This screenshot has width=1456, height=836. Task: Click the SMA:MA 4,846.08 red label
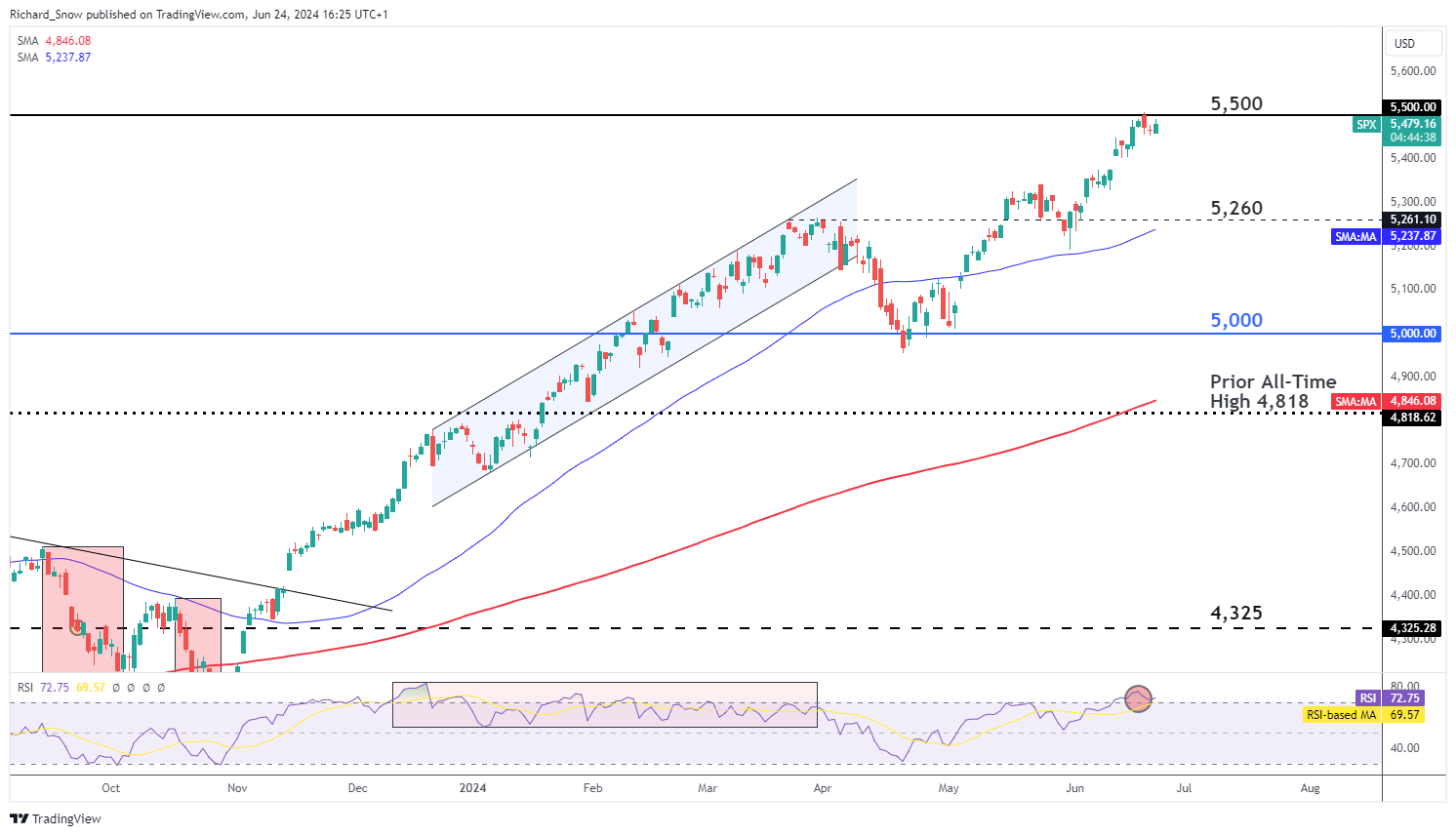[1386, 401]
